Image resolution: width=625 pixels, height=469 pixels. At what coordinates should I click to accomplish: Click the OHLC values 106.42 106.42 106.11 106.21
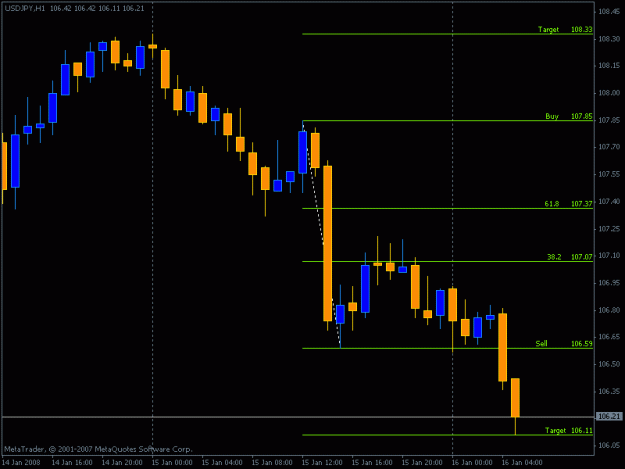(97, 8)
